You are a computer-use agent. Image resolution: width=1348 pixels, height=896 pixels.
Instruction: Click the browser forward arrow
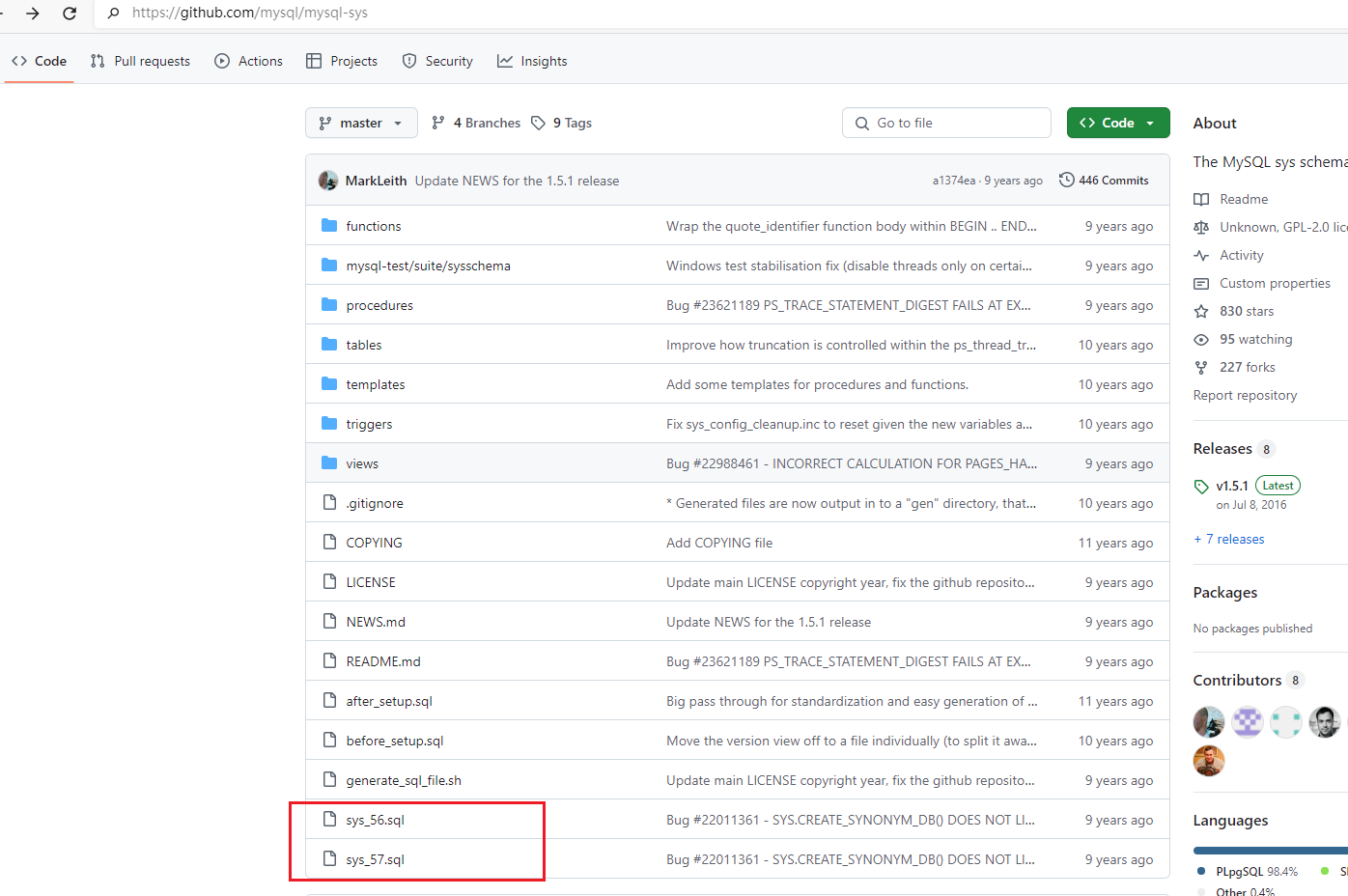click(33, 14)
